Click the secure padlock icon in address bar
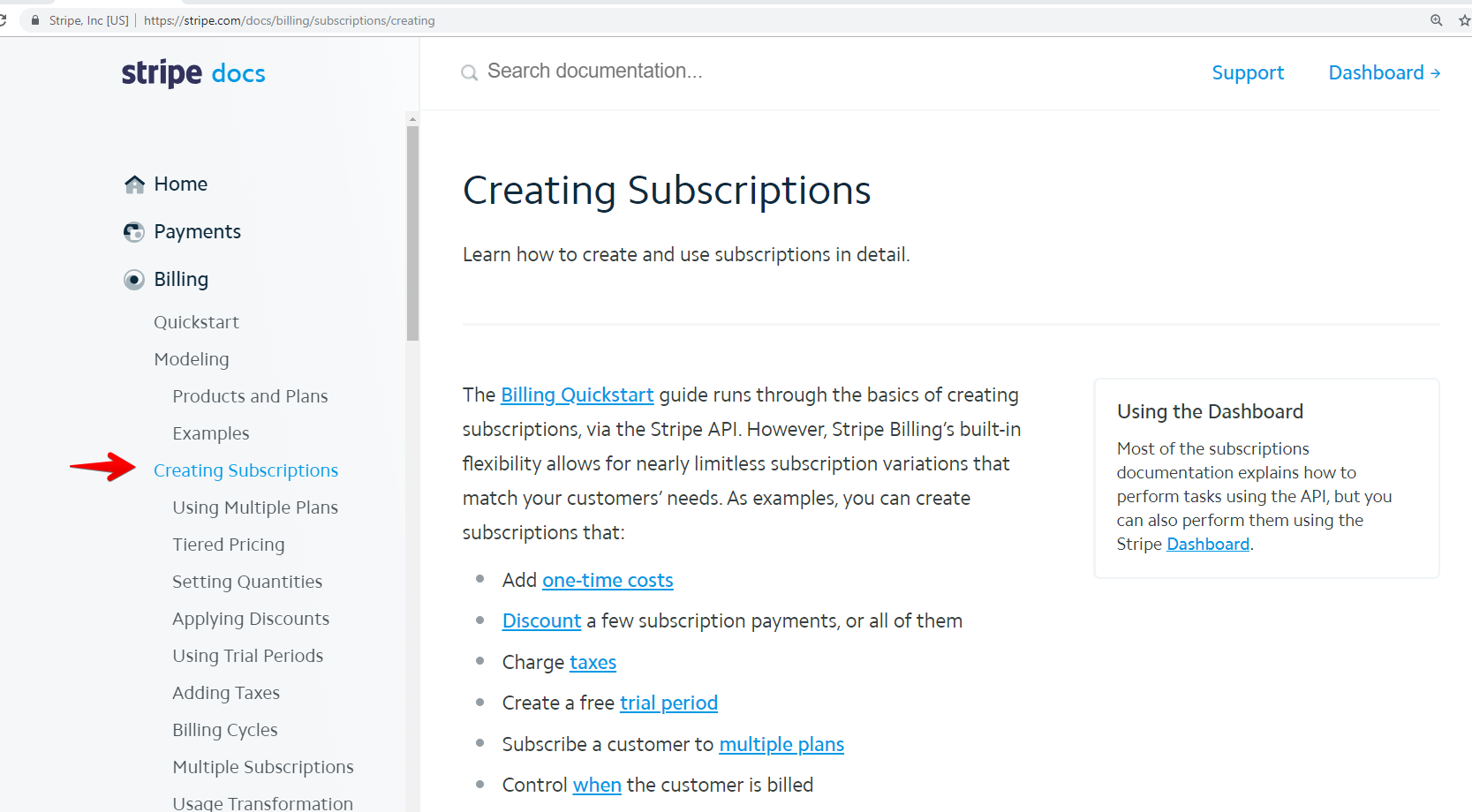Screen dimensions: 1472x812 click(x=35, y=20)
